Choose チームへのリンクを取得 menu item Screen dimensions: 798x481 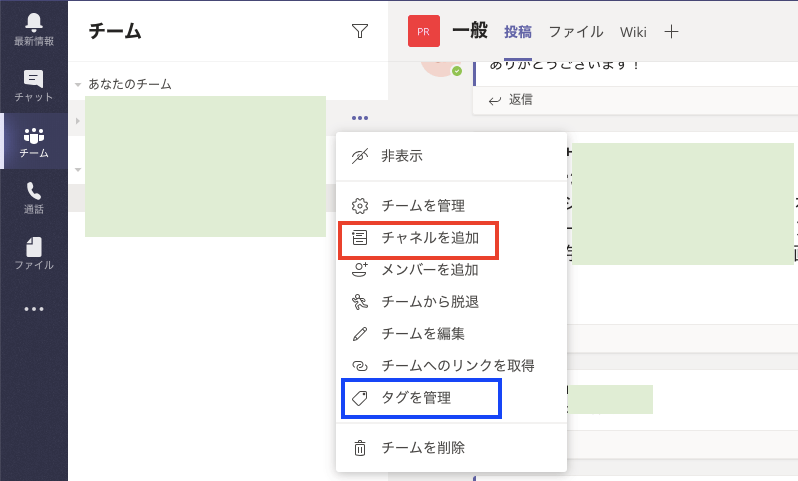coord(451,366)
